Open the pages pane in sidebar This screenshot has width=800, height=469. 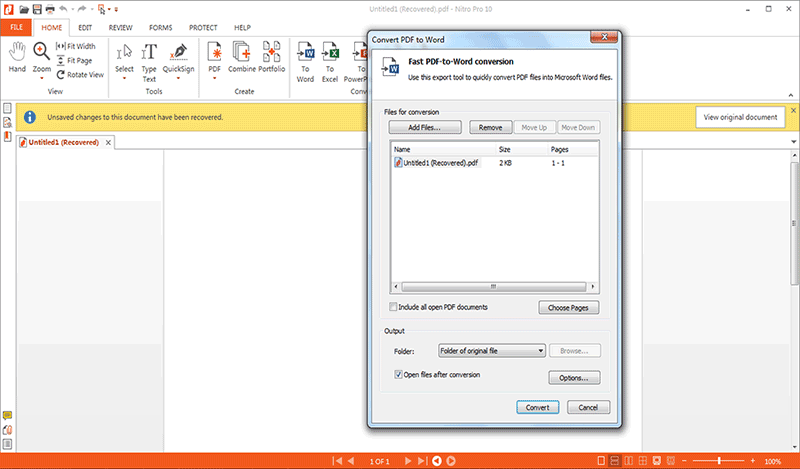7,108
